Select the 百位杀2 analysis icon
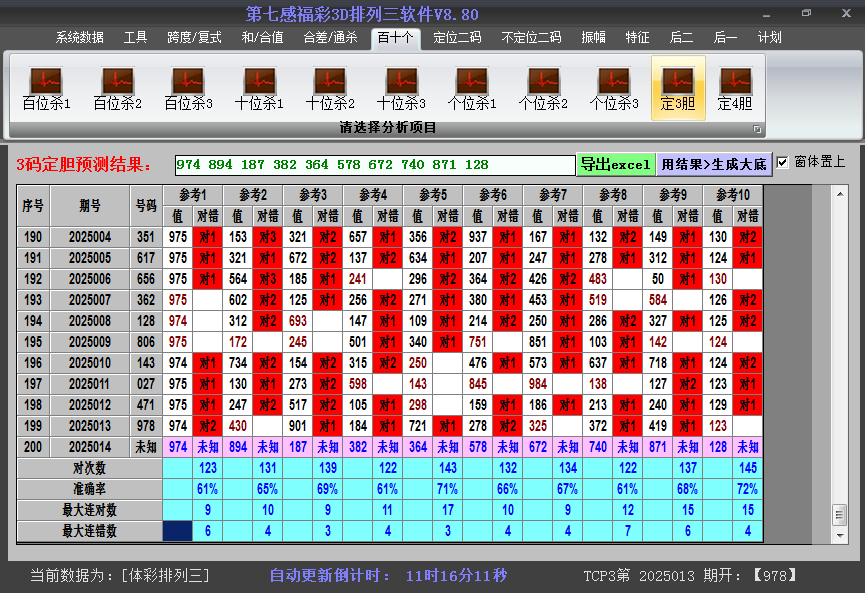 pos(118,88)
